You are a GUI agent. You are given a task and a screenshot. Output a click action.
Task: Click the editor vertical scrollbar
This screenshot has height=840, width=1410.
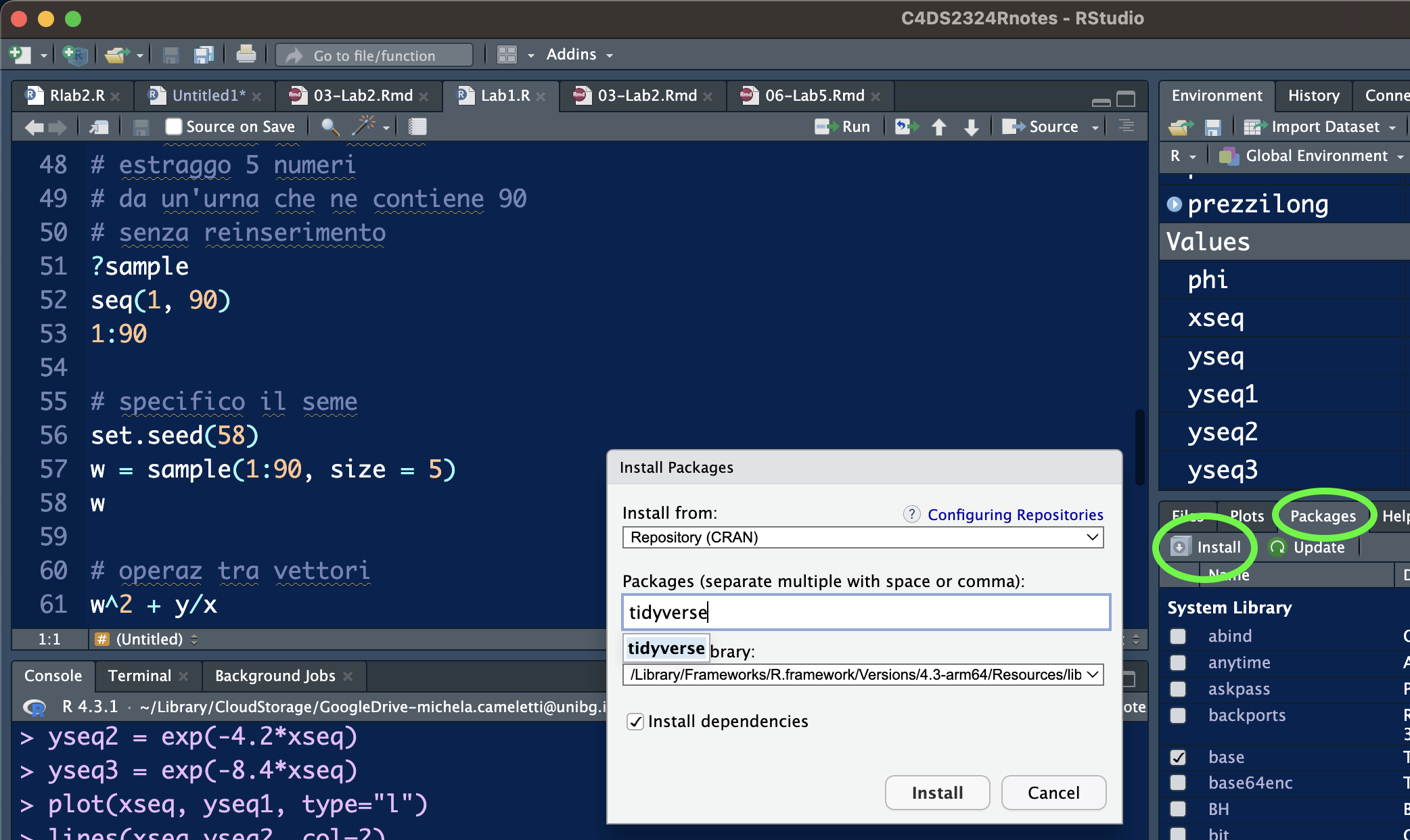coord(1139,447)
